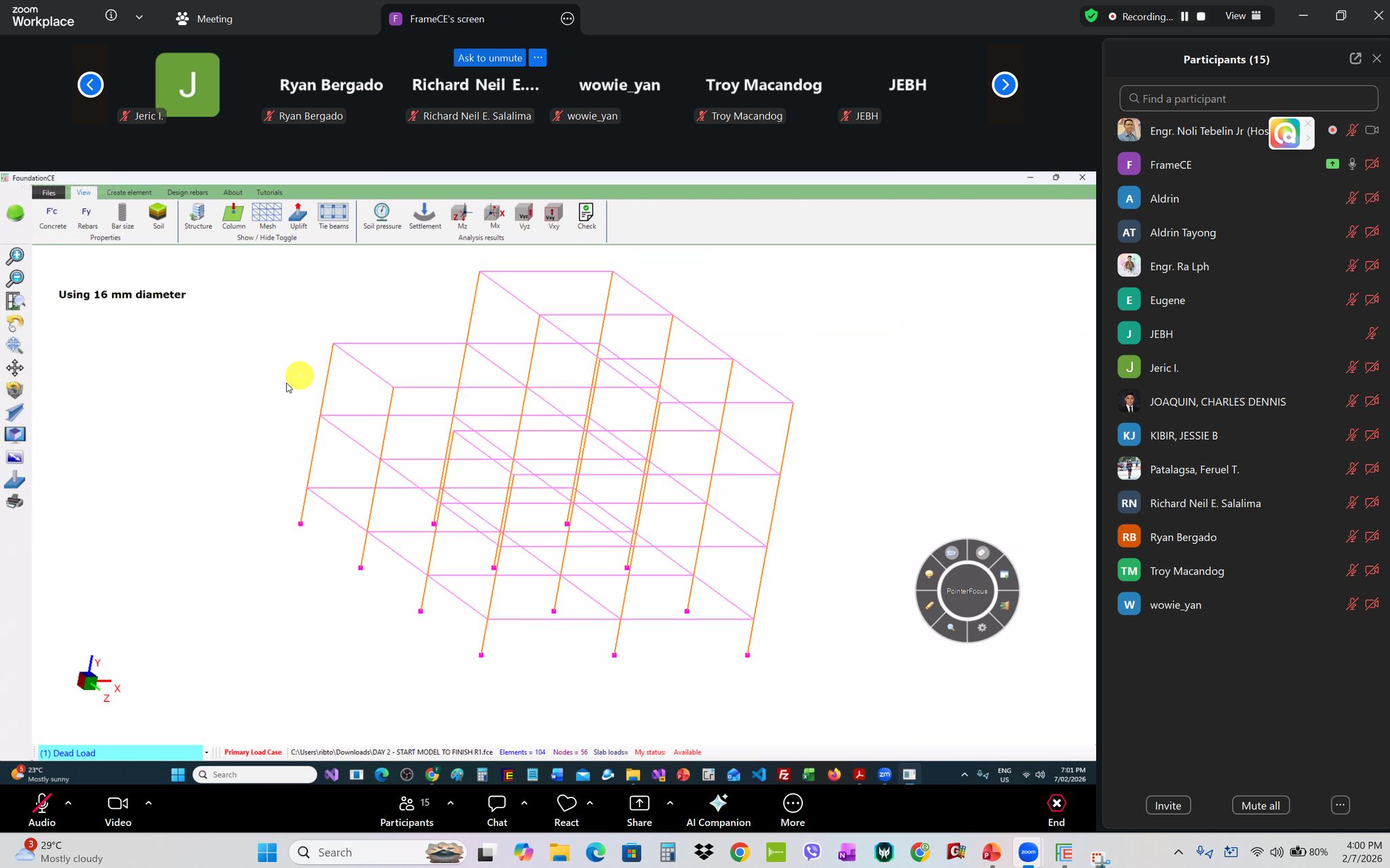Switch to the Create element tab
This screenshot has width=1390, height=868.
(129, 193)
